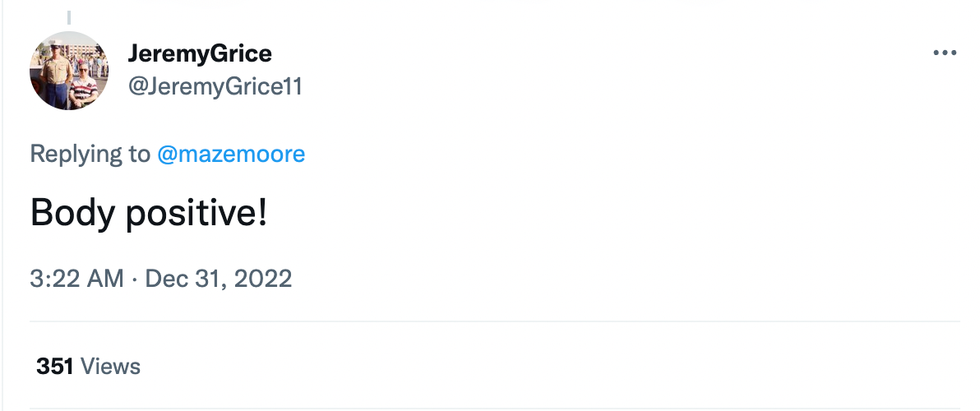Click JeremyGrice's profile avatar photo
The height and width of the screenshot is (411, 980).
point(69,71)
